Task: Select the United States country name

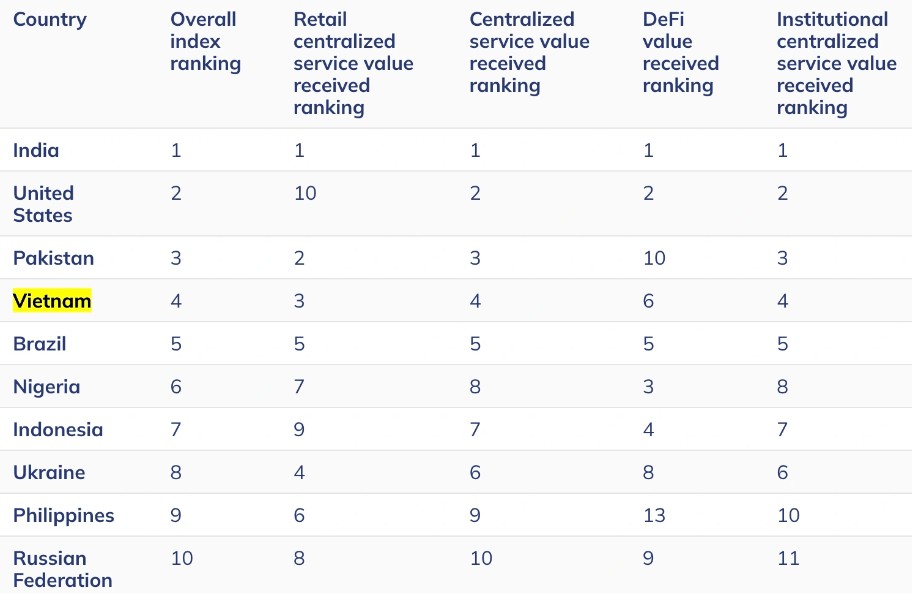Action: [43, 204]
